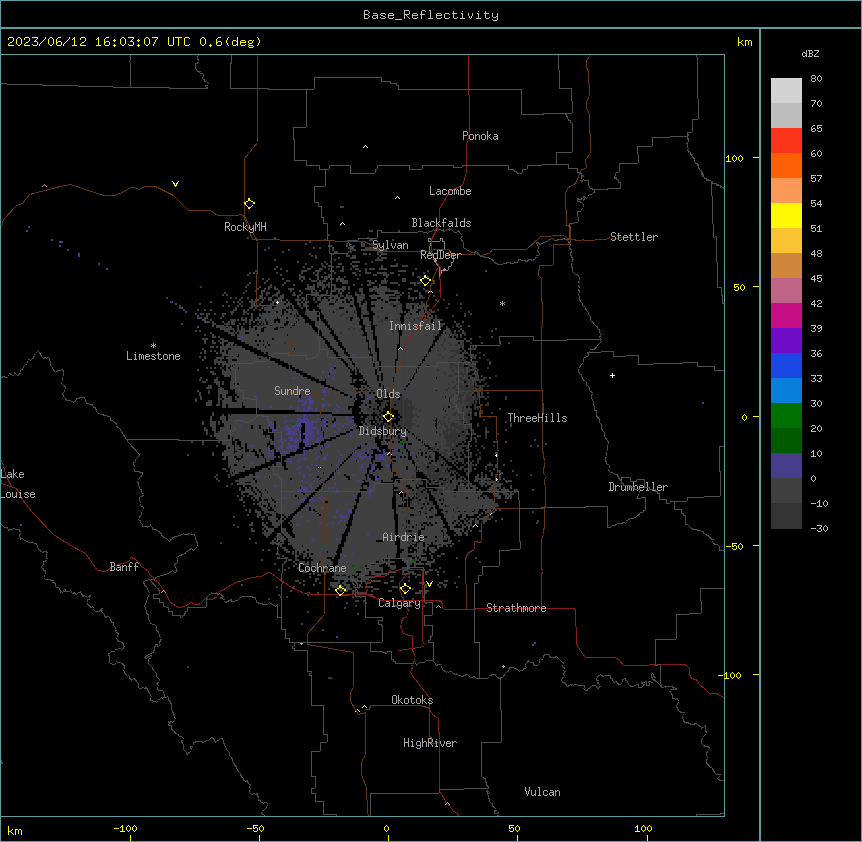Image resolution: width=862 pixels, height=842 pixels.
Task: Pick the yellow 51–54 dBZ legend swatch
Action: (786, 215)
